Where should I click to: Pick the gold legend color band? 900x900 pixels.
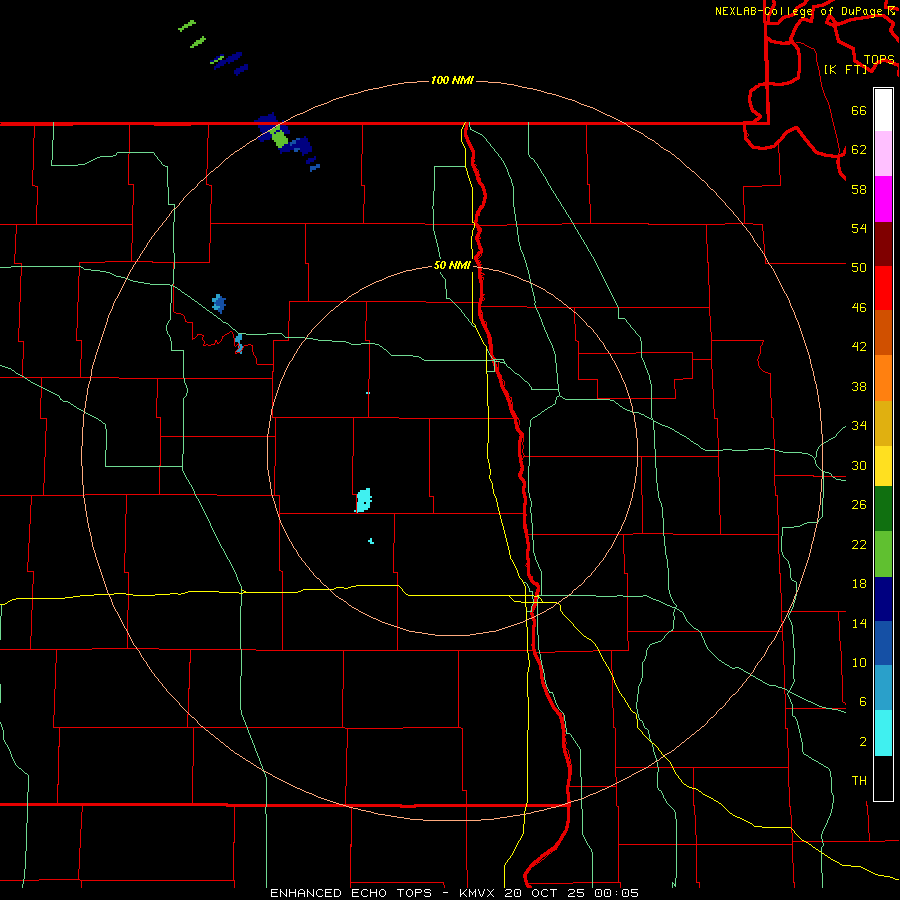click(883, 423)
